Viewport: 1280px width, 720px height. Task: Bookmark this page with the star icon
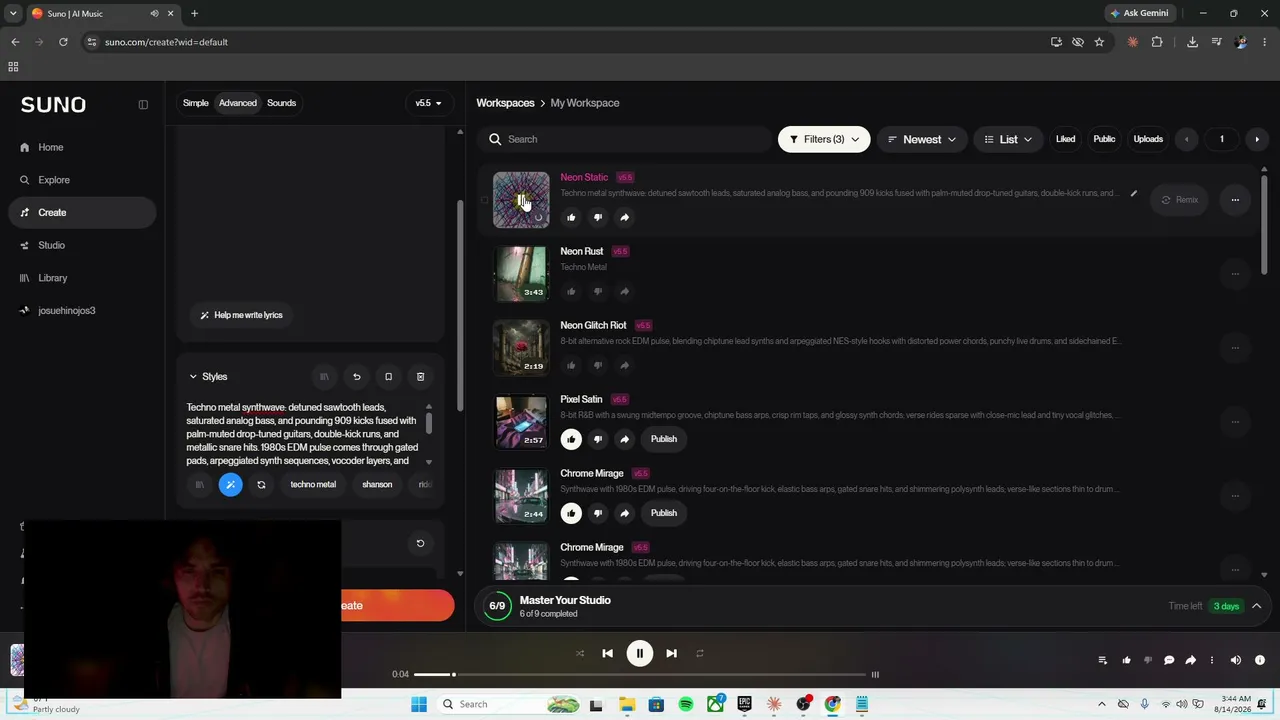click(x=1099, y=42)
